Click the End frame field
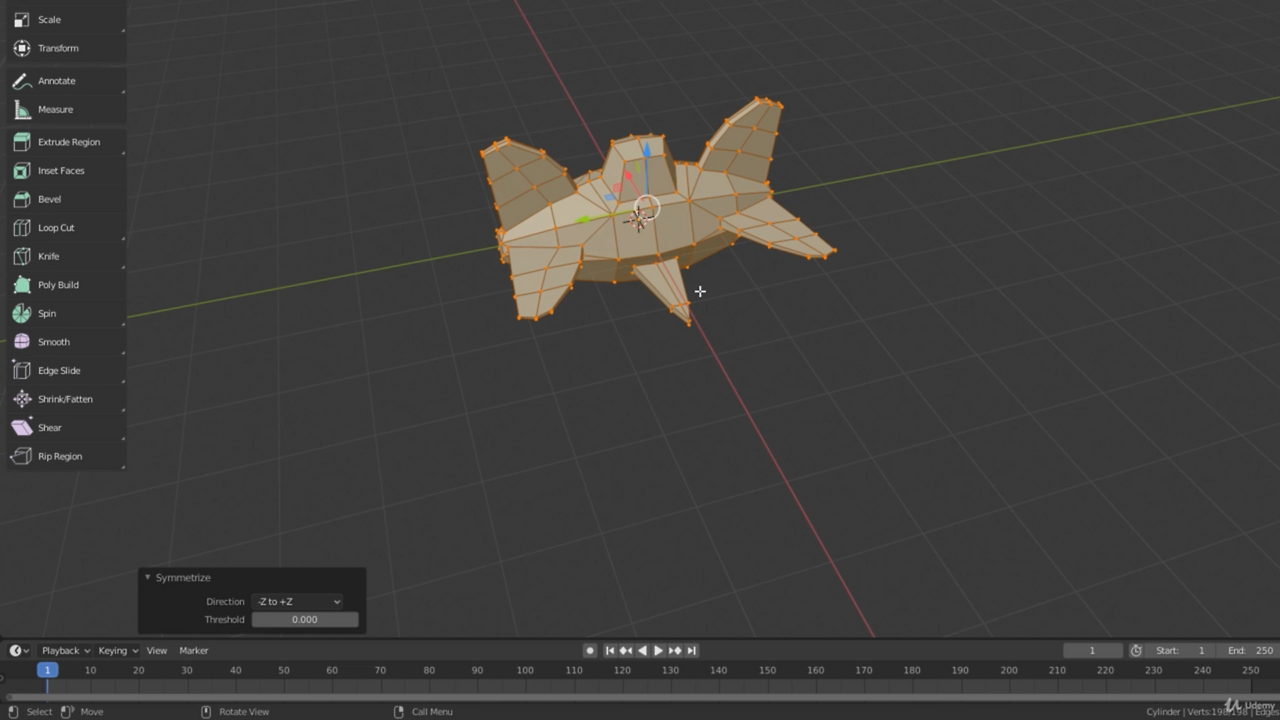The width and height of the screenshot is (1280, 720). click(x=1250, y=650)
